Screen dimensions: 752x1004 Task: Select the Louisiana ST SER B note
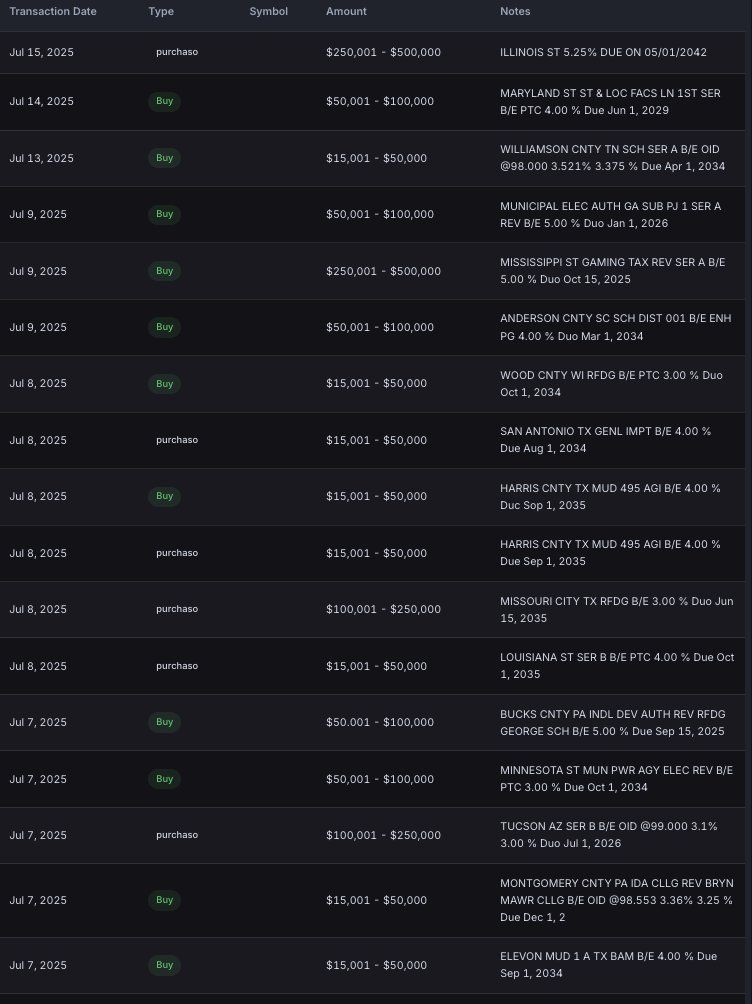point(617,666)
